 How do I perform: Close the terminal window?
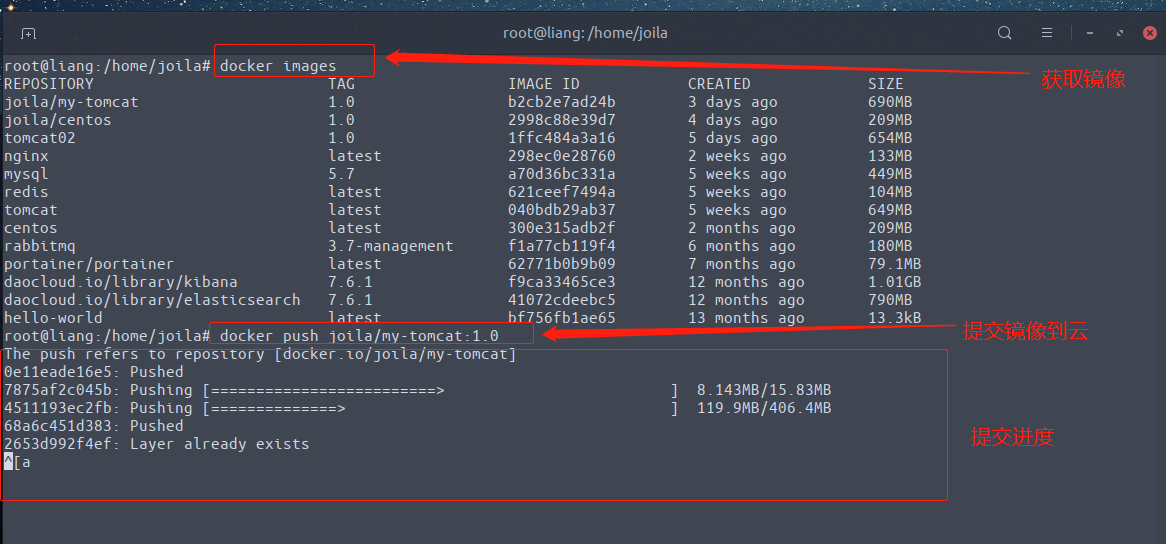click(1150, 33)
